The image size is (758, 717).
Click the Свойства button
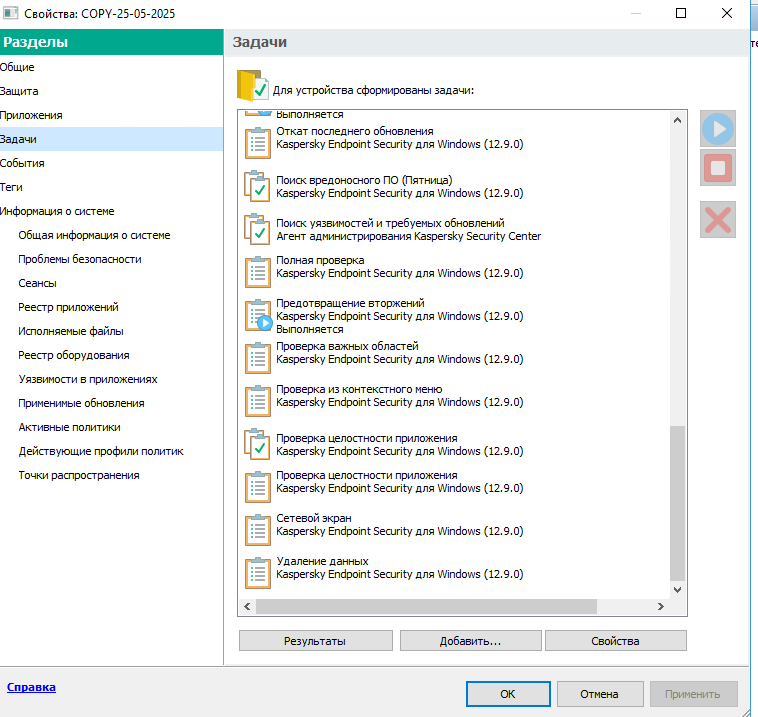pyautogui.click(x=615, y=641)
